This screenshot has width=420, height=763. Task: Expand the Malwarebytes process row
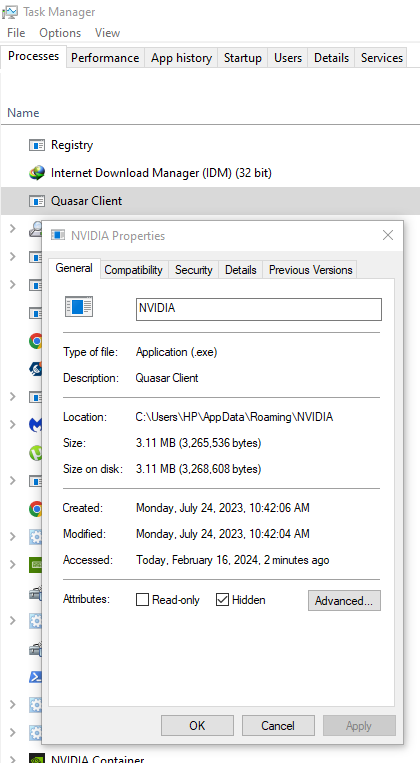pyautogui.click(x=13, y=424)
